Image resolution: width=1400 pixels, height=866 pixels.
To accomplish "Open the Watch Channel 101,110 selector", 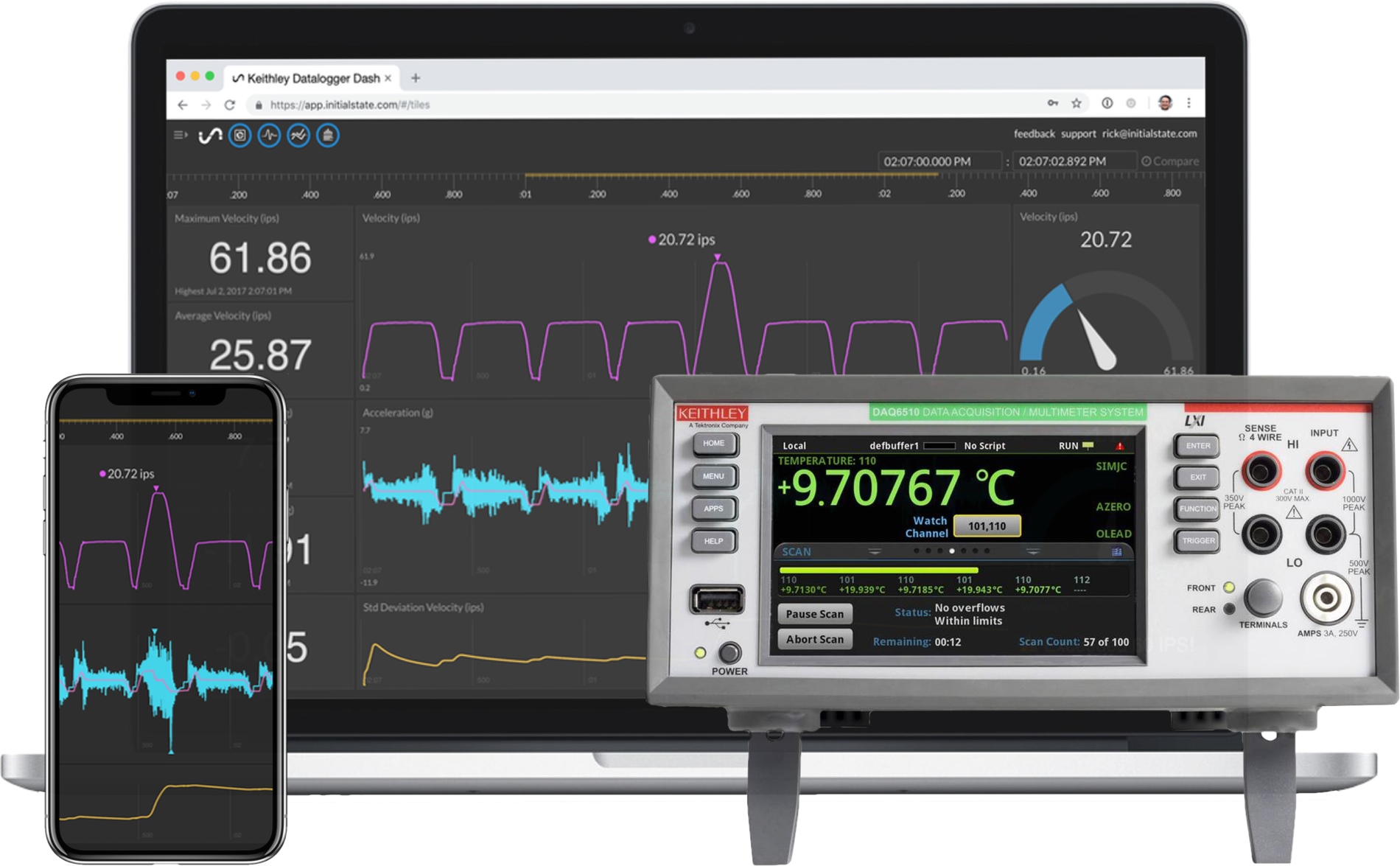I will [987, 526].
